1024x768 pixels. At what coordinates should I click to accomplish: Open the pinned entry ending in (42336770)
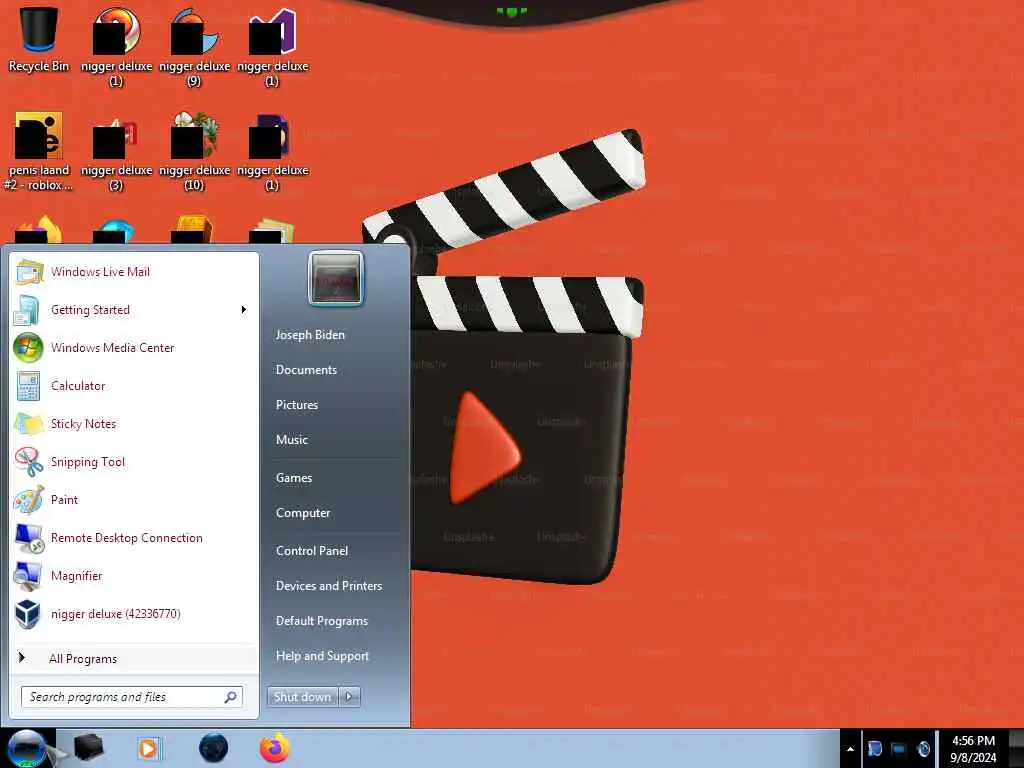[134, 614]
